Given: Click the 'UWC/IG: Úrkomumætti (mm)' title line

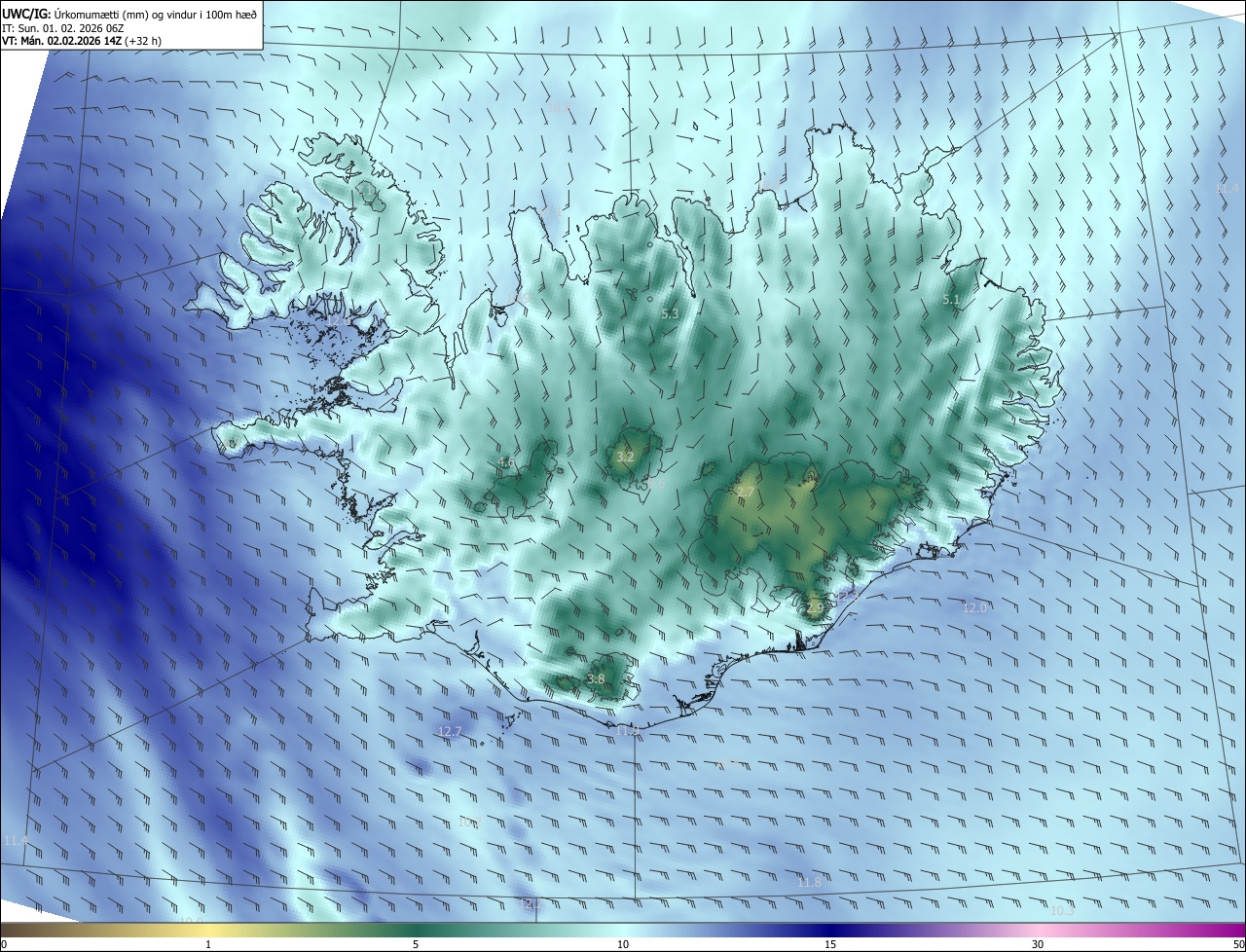Looking at the screenshot, I should [x=129, y=13].
